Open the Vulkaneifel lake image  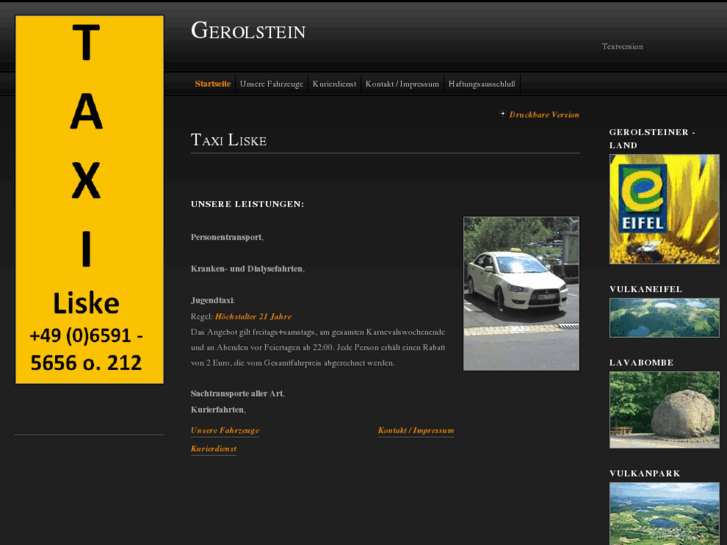[x=664, y=318]
